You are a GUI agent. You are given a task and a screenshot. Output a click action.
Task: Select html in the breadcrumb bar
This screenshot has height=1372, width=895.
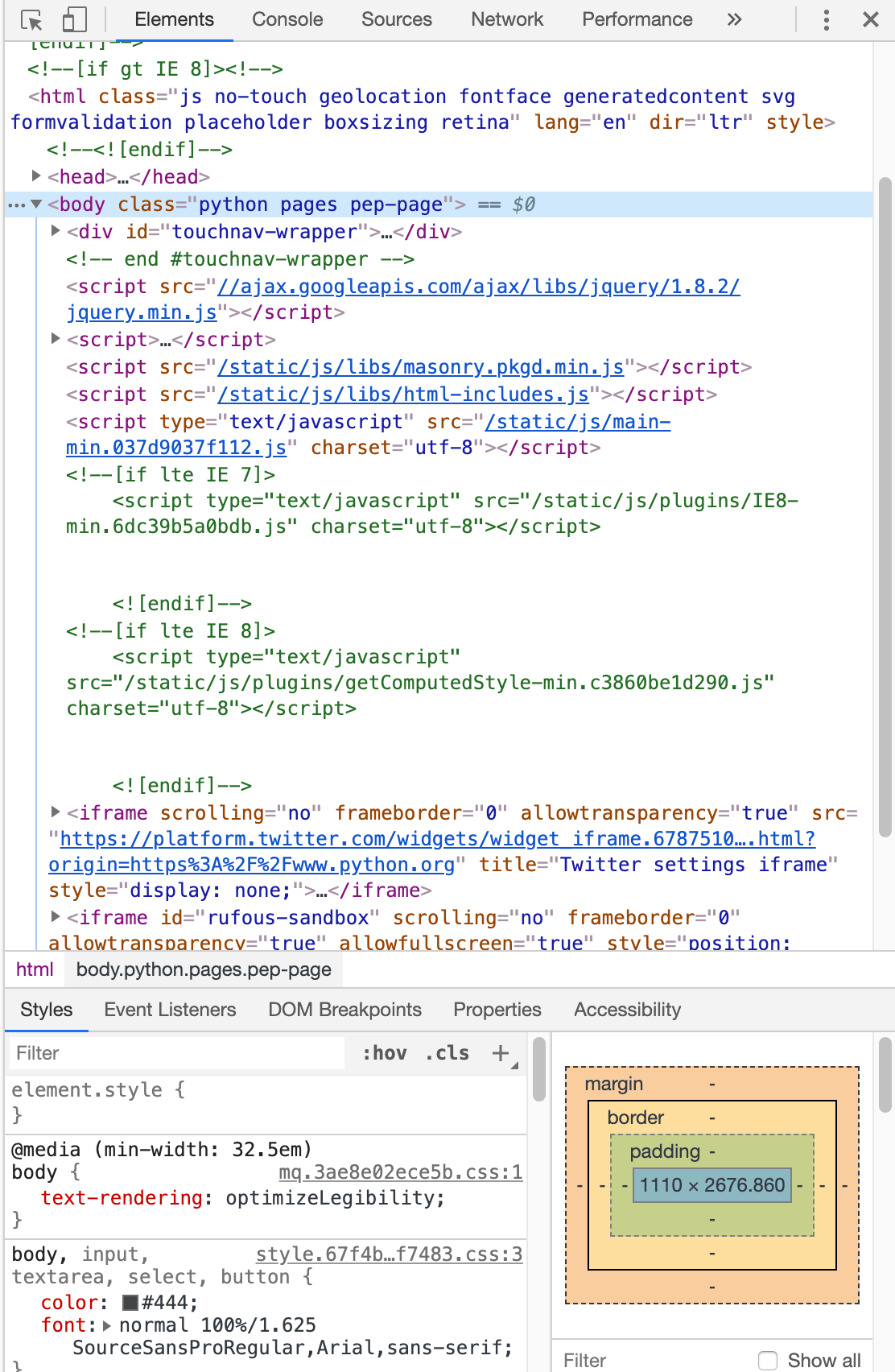pos(35,969)
